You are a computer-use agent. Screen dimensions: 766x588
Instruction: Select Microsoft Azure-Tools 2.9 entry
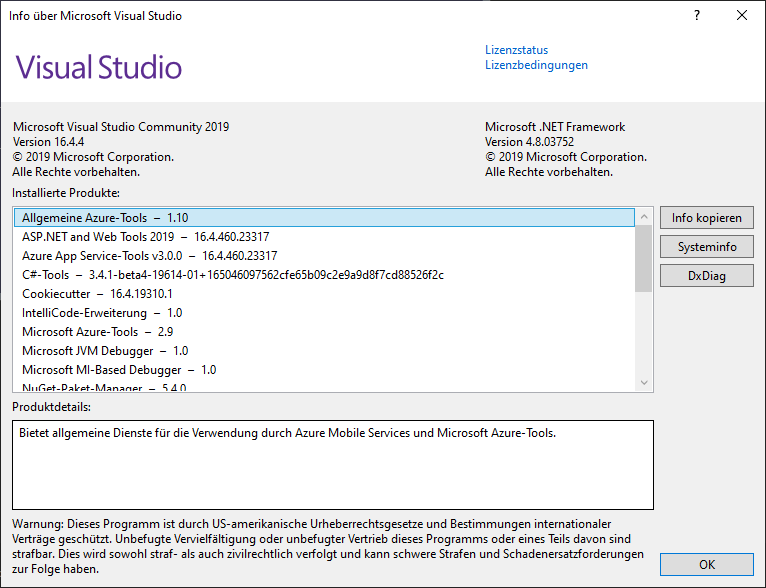point(324,332)
